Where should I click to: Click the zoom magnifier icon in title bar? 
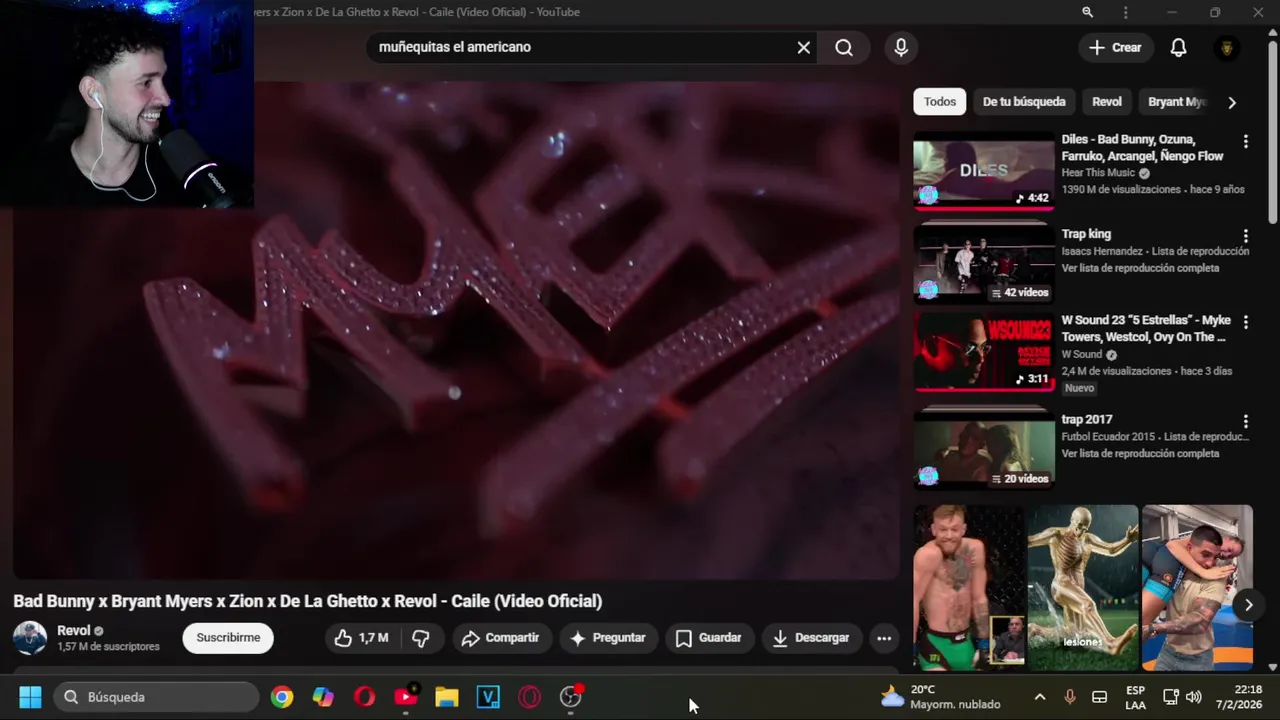pos(1087,12)
